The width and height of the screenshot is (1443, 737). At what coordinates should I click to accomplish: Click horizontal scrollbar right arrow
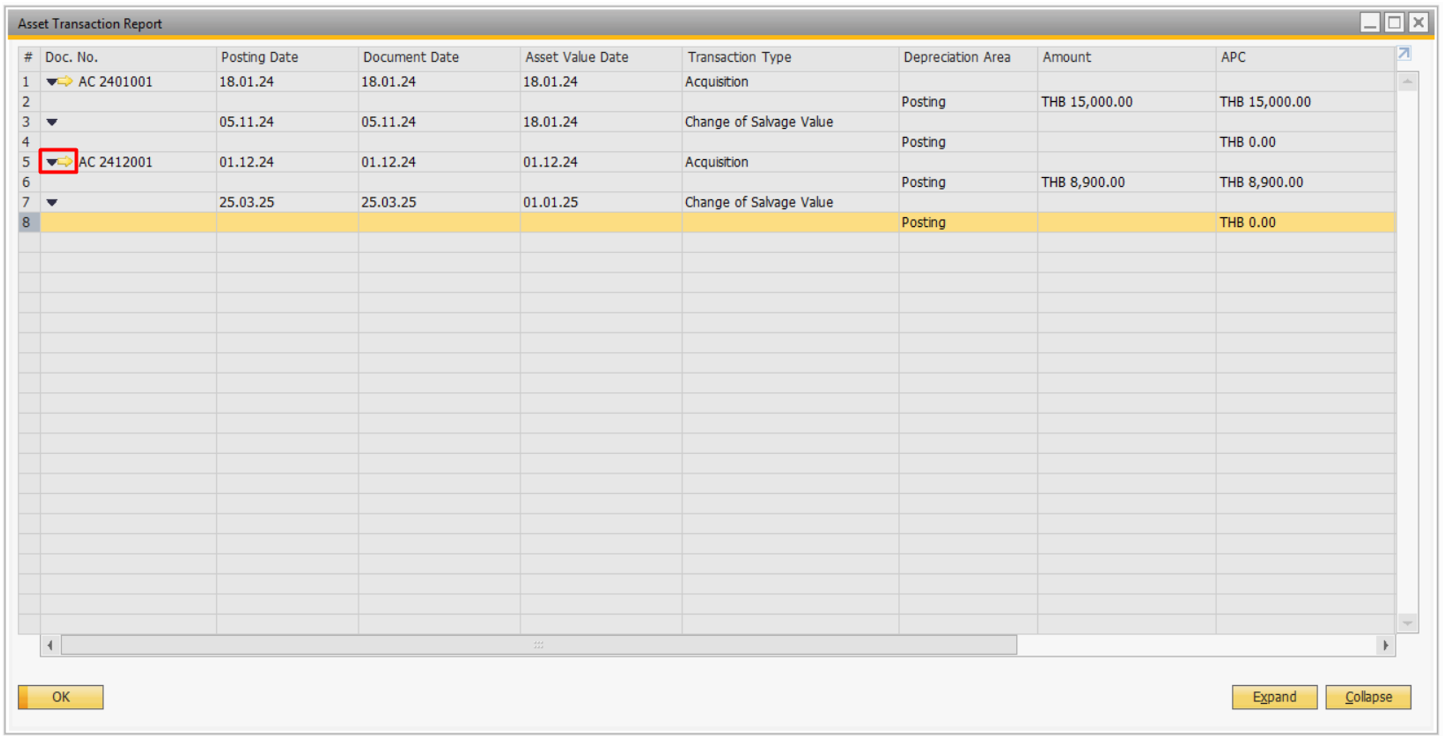point(1385,646)
